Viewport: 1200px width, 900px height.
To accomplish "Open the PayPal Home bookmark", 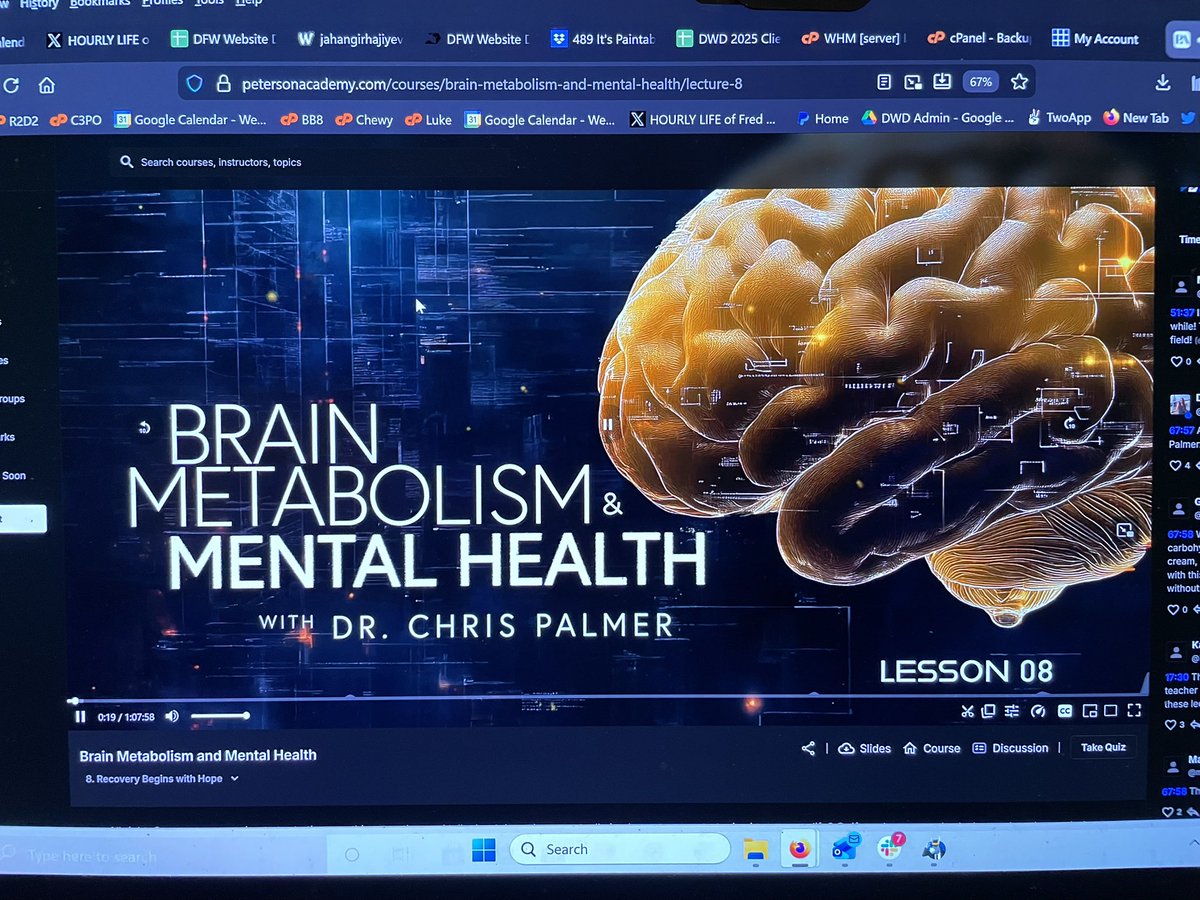I will point(822,119).
